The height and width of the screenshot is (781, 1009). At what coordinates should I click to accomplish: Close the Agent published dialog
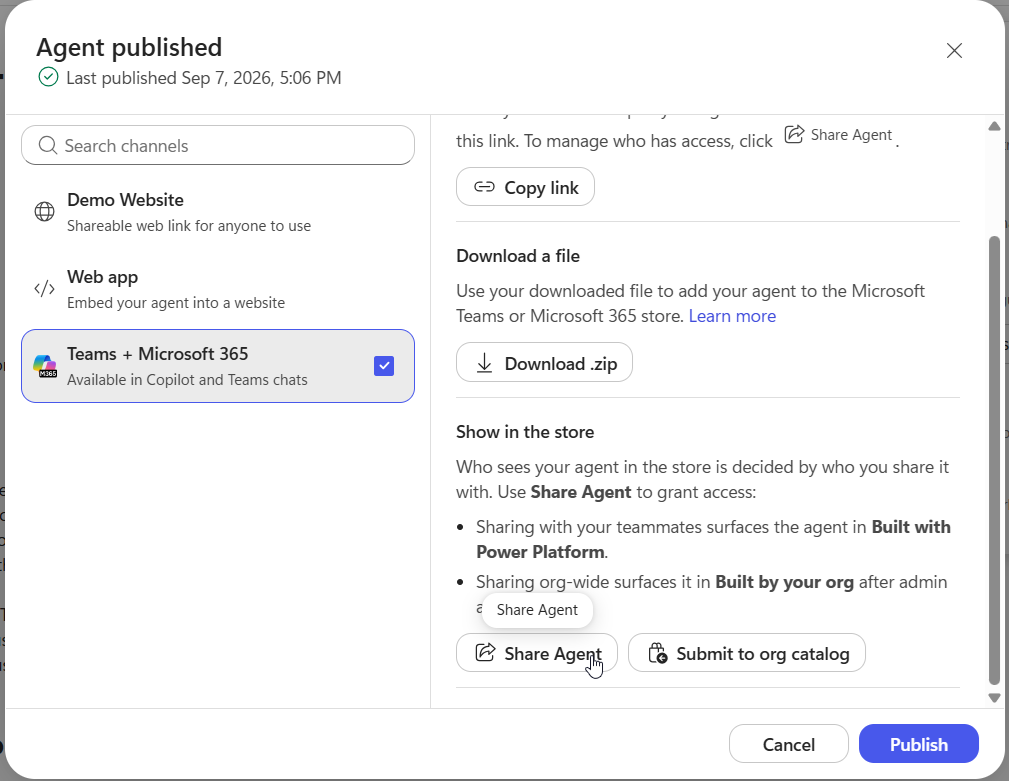coord(954,50)
